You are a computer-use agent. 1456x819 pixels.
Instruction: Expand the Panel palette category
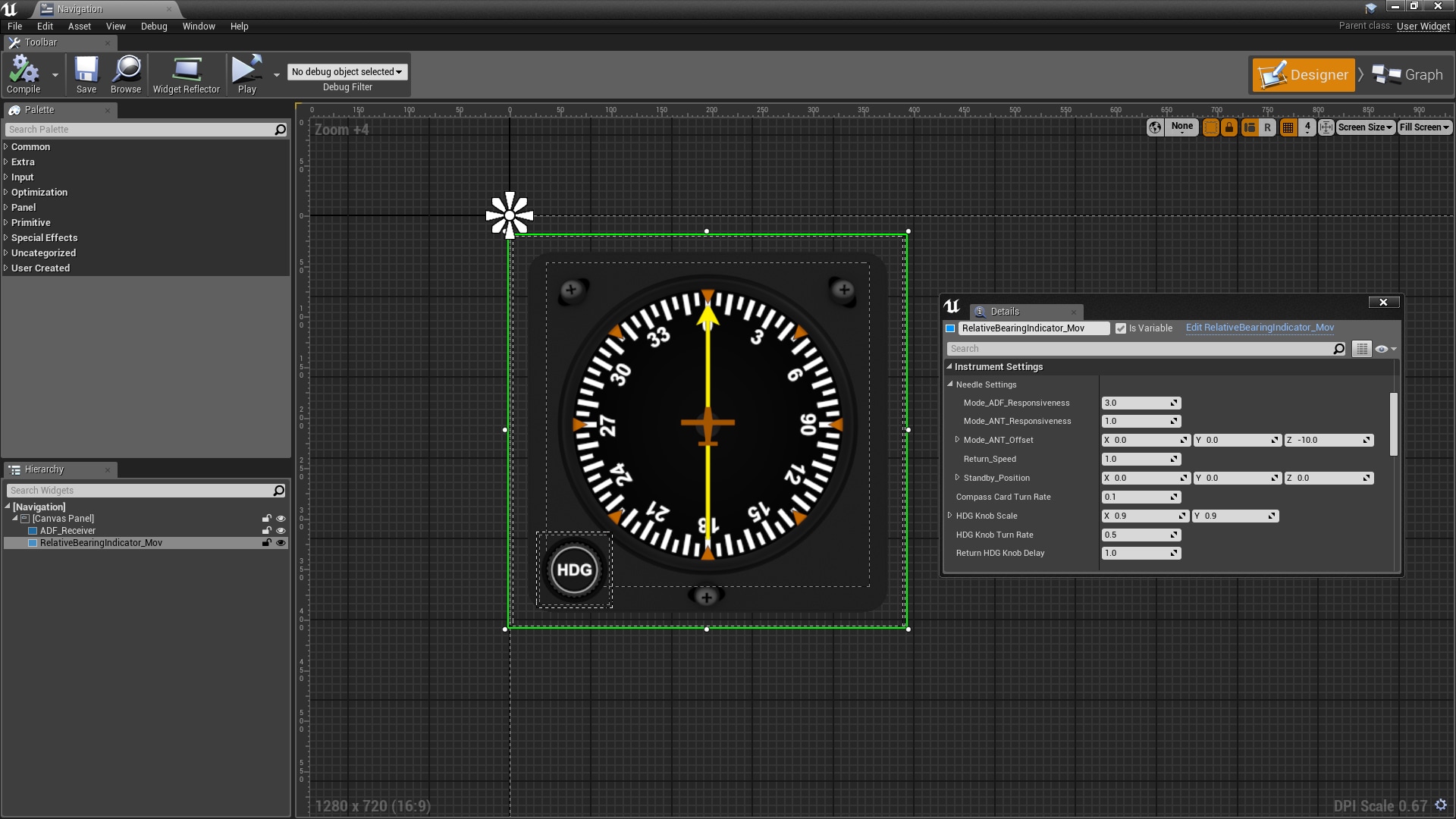click(x=6, y=208)
